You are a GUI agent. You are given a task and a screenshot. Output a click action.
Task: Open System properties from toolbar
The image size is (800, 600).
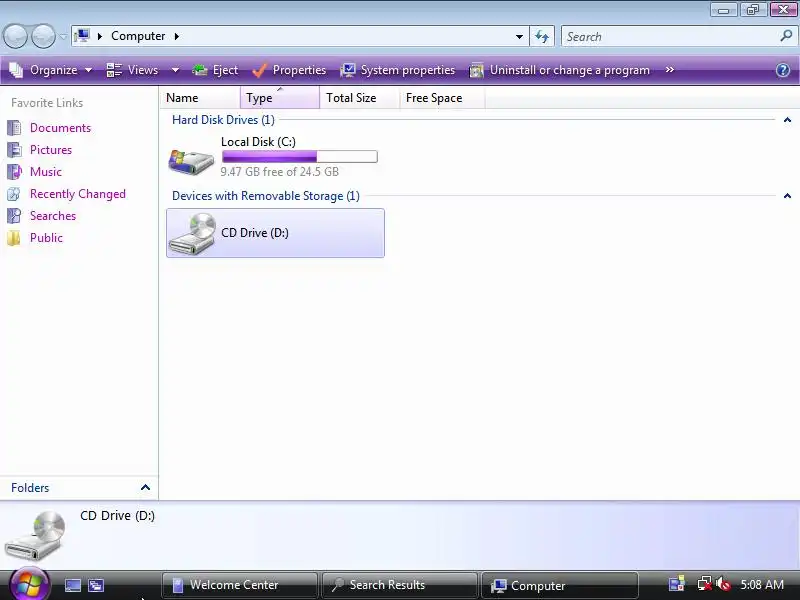(398, 70)
